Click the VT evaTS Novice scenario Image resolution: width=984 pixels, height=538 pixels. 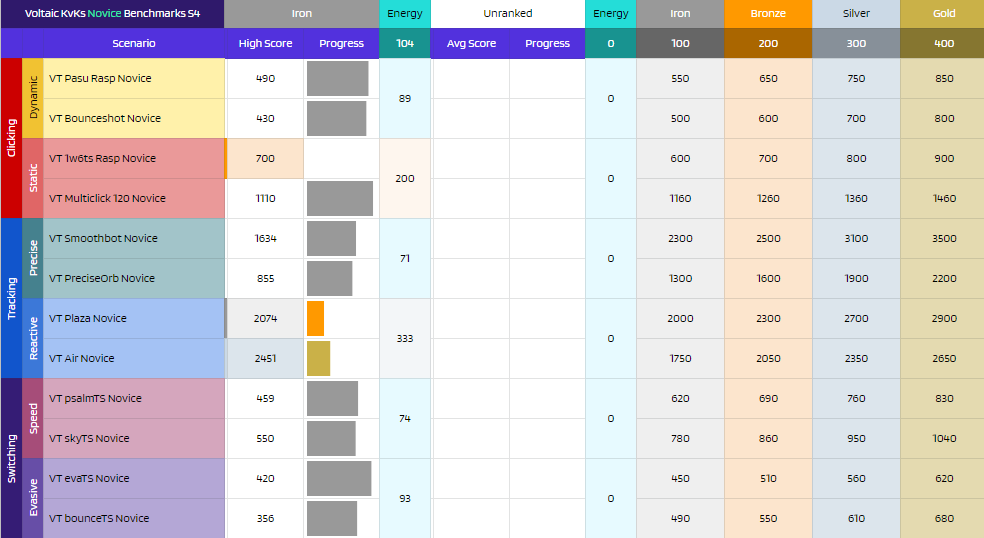point(134,478)
